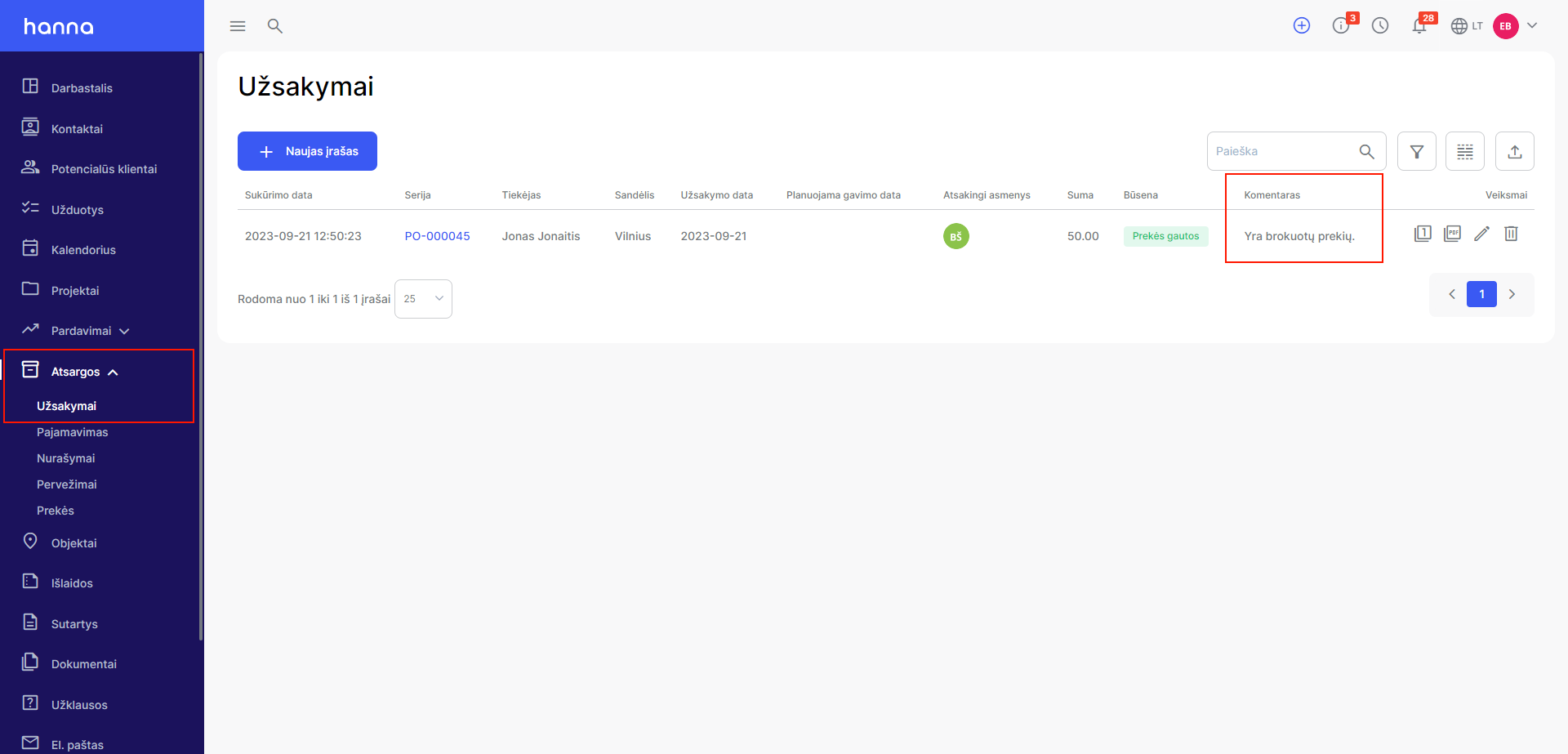Select Prekės submenu item
1568x754 pixels.
[55, 511]
